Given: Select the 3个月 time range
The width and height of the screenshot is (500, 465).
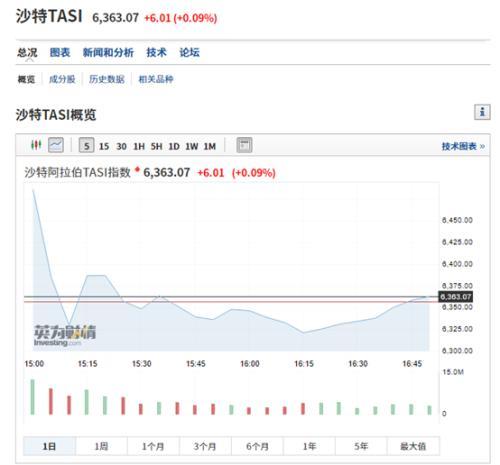Looking at the screenshot, I should tap(205, 446).
